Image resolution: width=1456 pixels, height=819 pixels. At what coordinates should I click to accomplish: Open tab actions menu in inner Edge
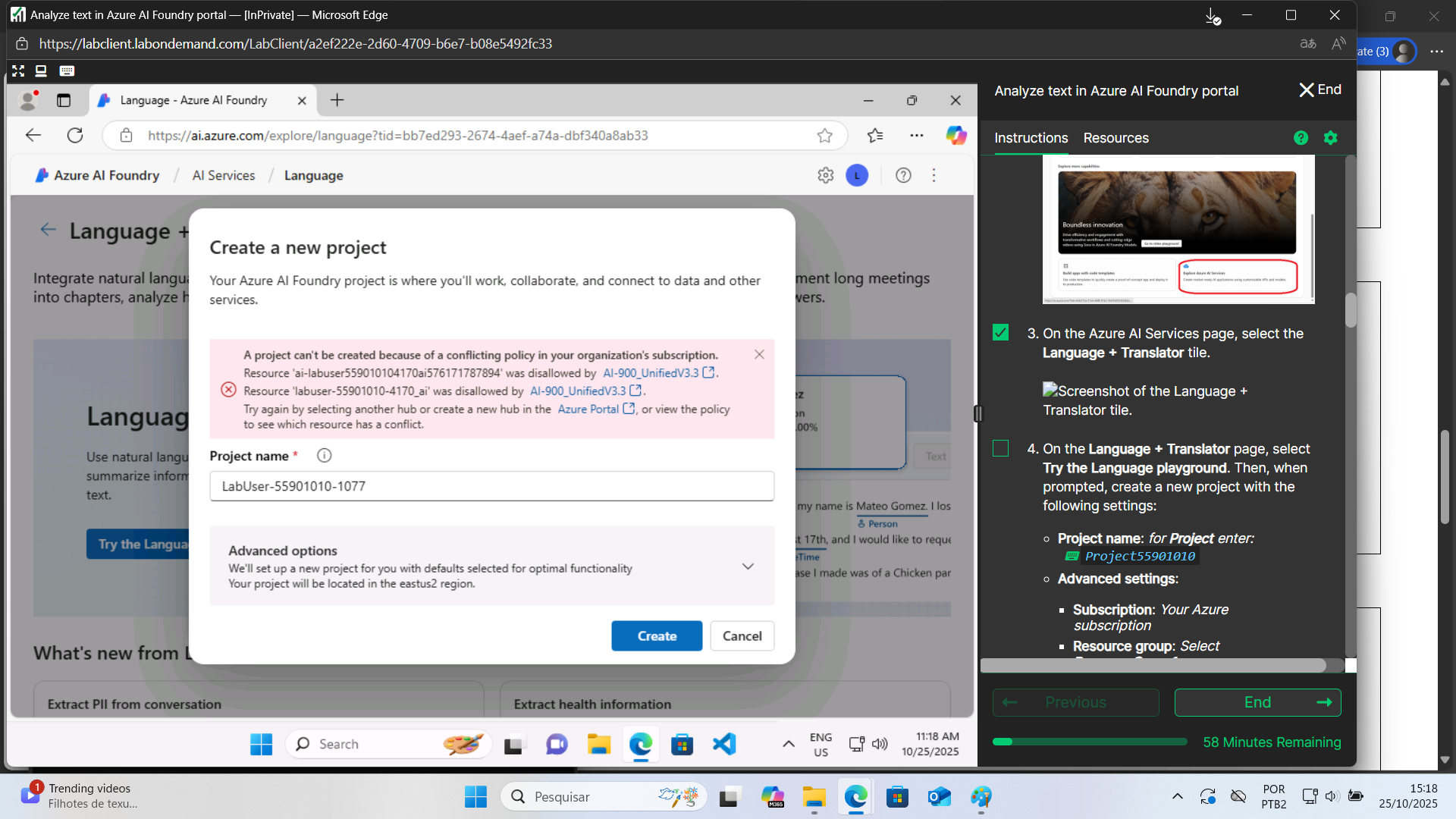tap(64, 100)
